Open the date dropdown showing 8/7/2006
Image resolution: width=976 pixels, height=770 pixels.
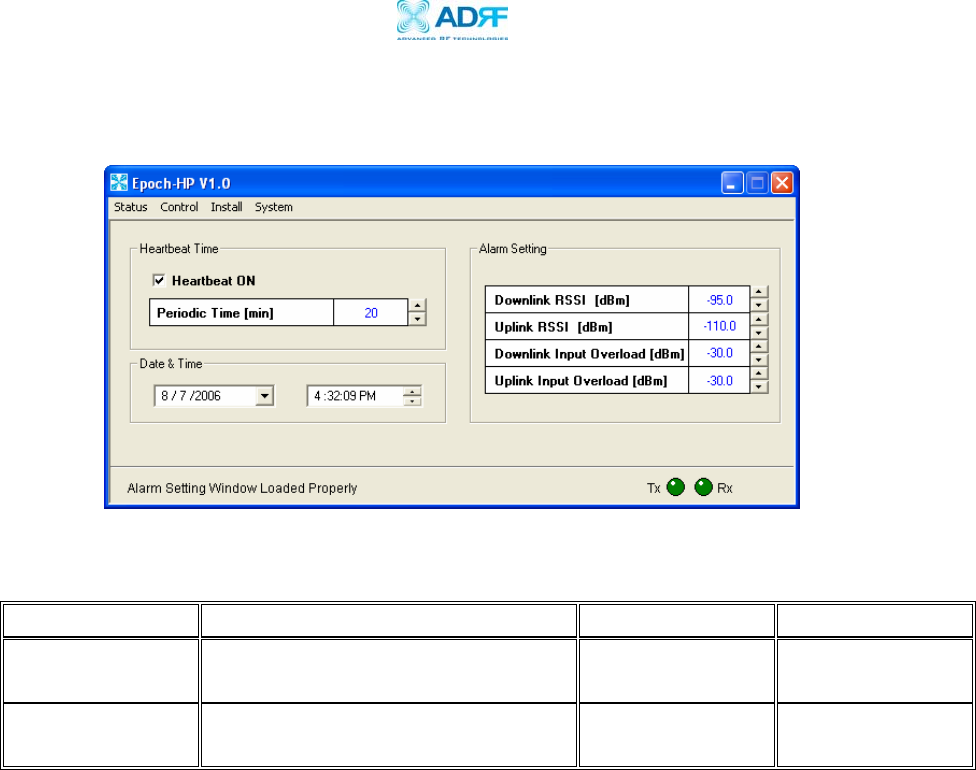pyautogui.click(x=265, y=396)
